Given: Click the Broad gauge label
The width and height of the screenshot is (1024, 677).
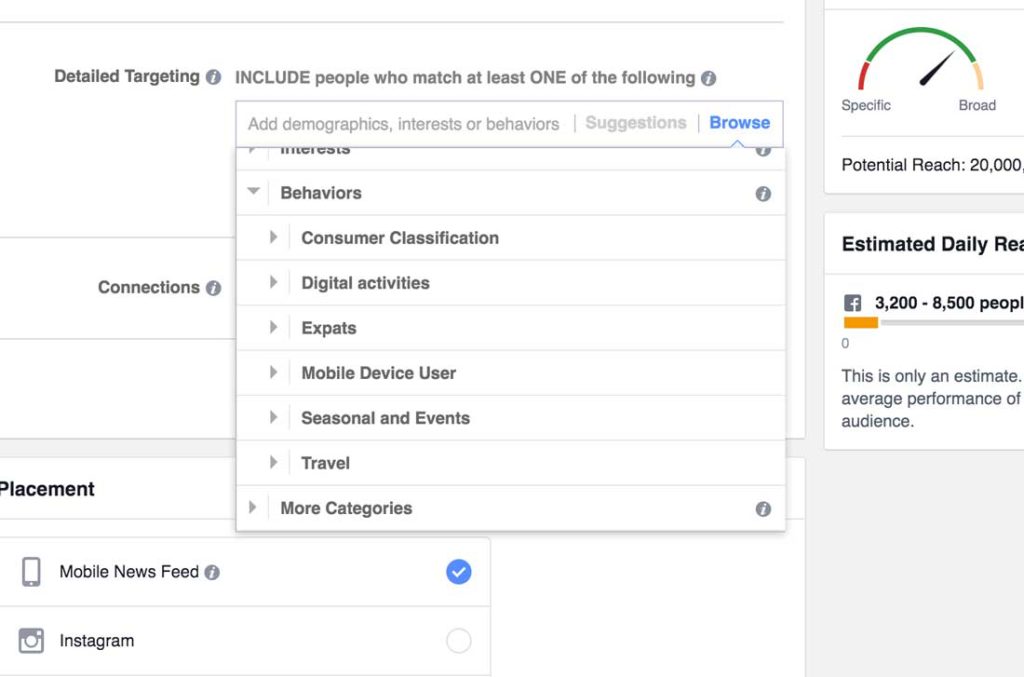Looking at the screenshot, I should click(977, 105).
